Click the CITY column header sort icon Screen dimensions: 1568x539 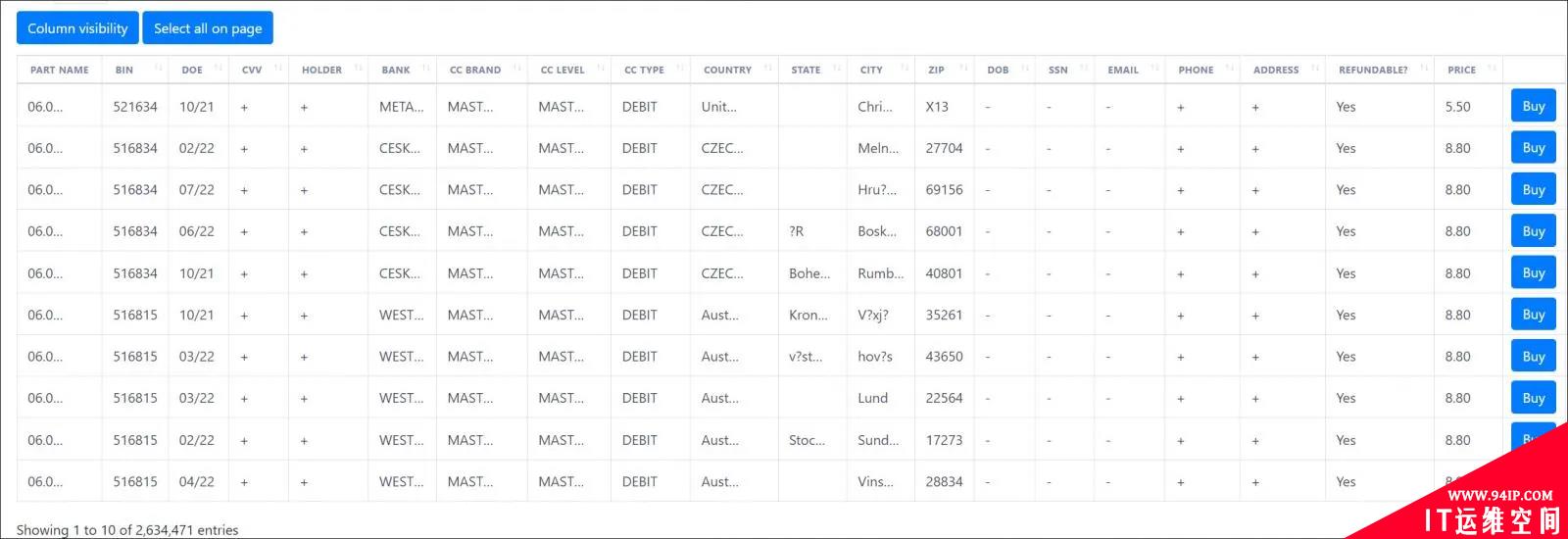coord(905,69)
